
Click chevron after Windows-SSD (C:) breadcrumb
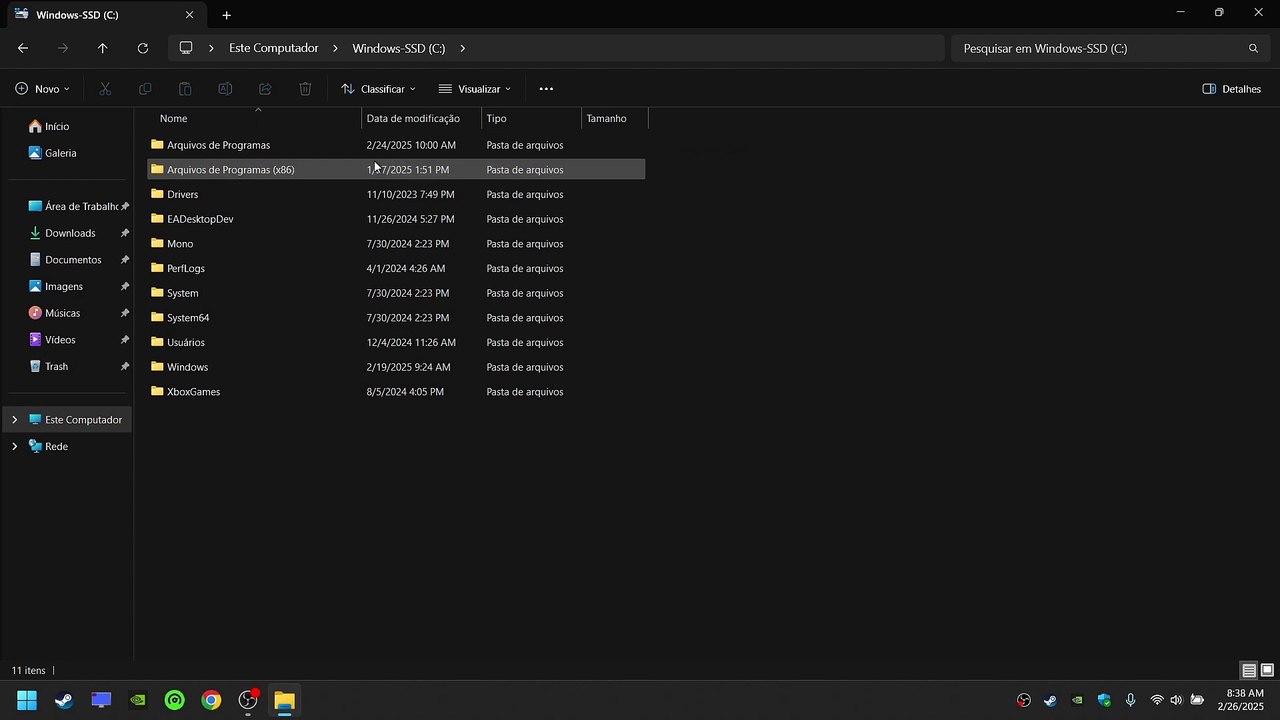[x=462, y=48]
